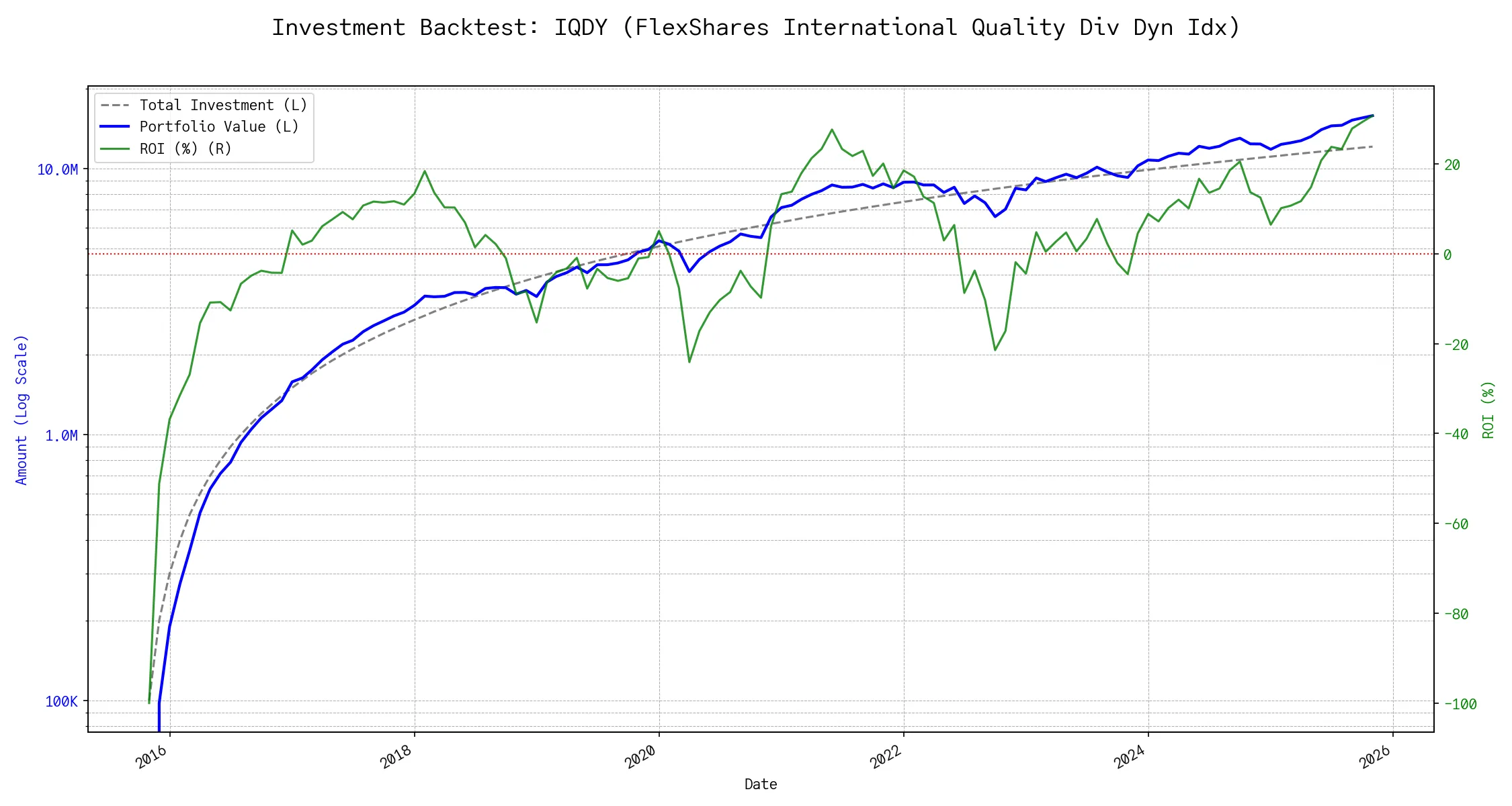
Task: Click the Date x-axis title
Action: [x=760, y=785]
